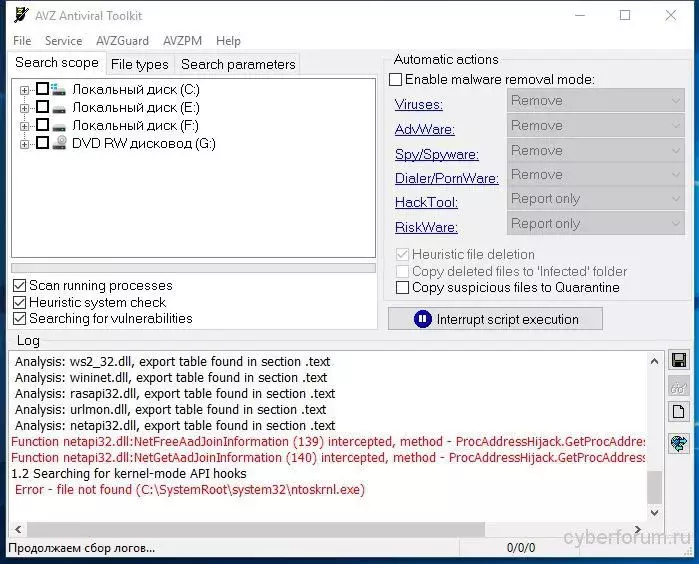Screen dimensions: 699x564
Task: Click the Dialer/PornWare link
Action: coord(446,178)
